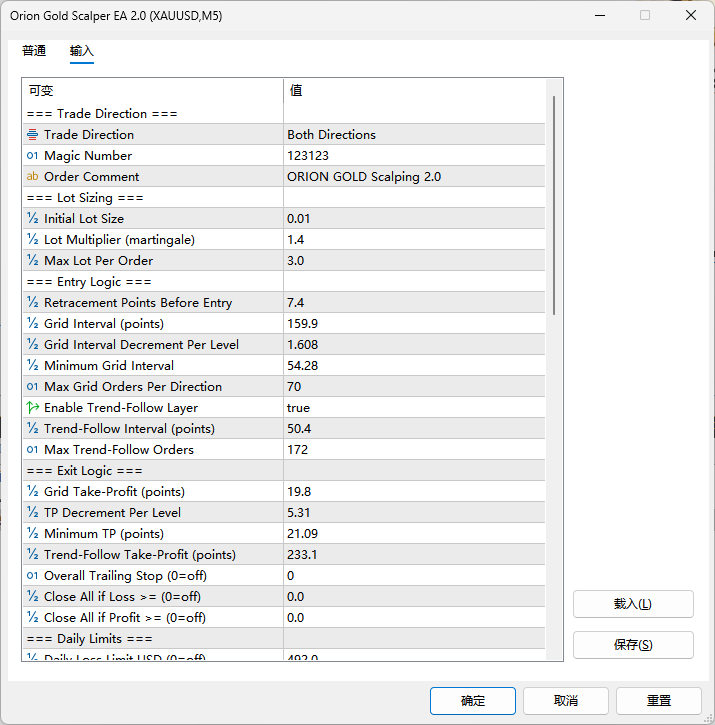715x725 pixels.
Task: Select the Retracement Points value 7.4
Action: point(414,303)
